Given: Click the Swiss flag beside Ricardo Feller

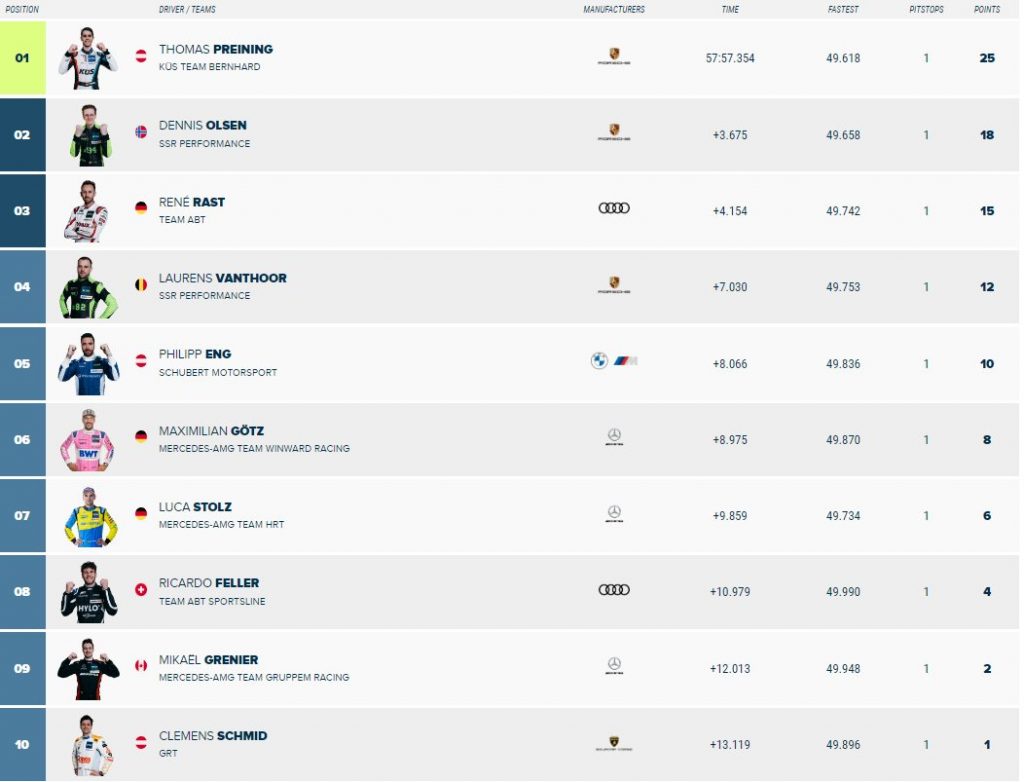Looking at the screenshot, I should point(141,589).
